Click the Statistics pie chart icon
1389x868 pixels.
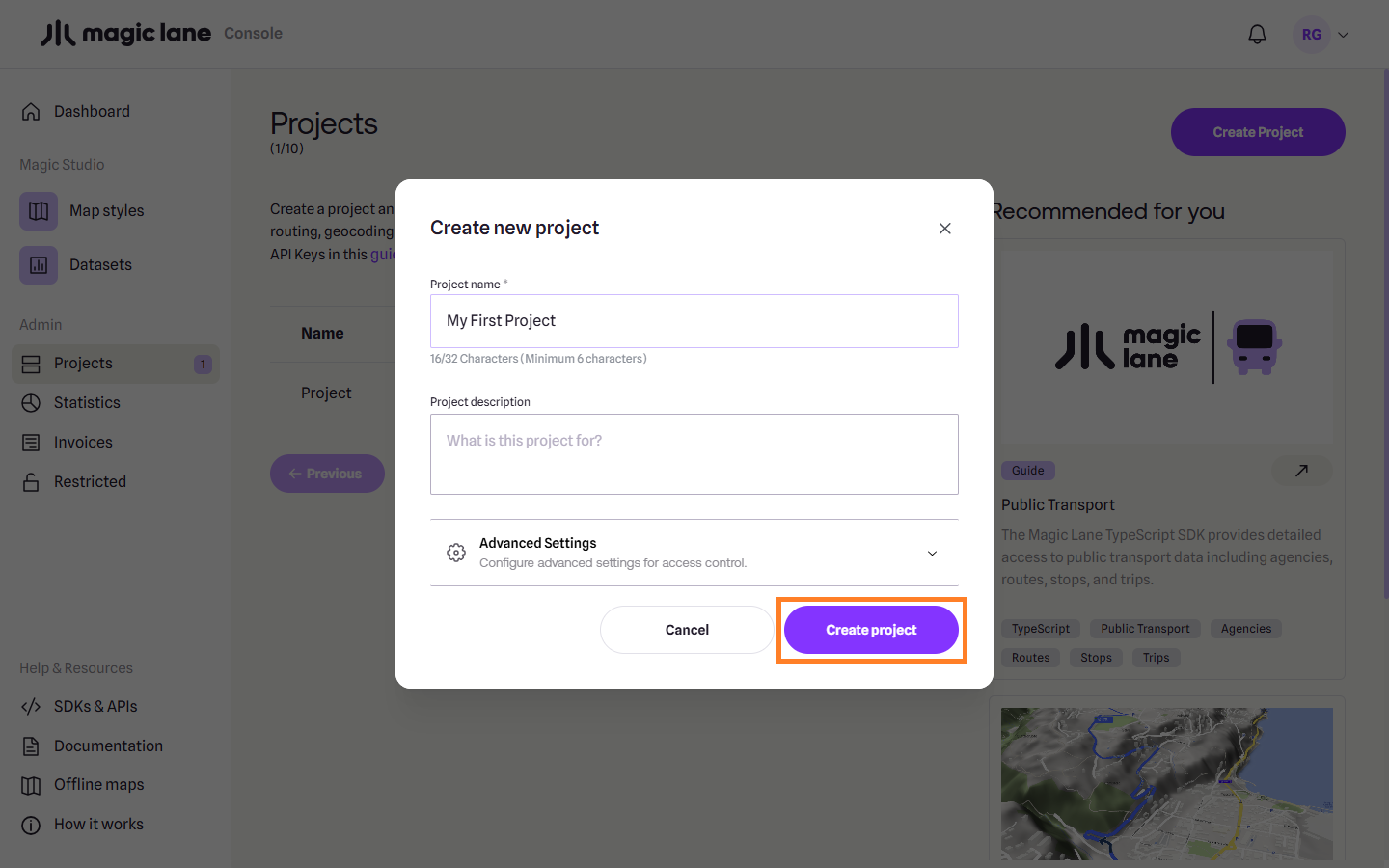click(31, 403)
